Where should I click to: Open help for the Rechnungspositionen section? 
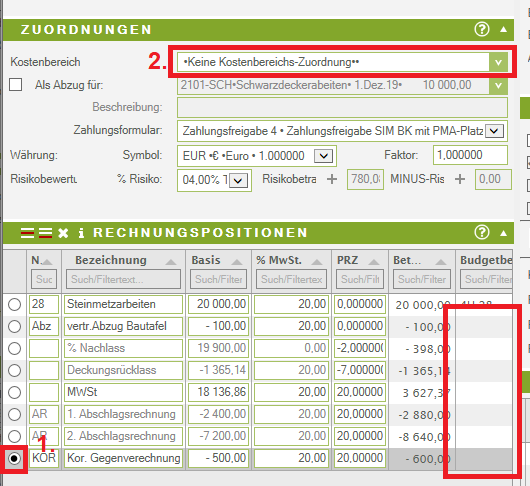pos(482,233)
